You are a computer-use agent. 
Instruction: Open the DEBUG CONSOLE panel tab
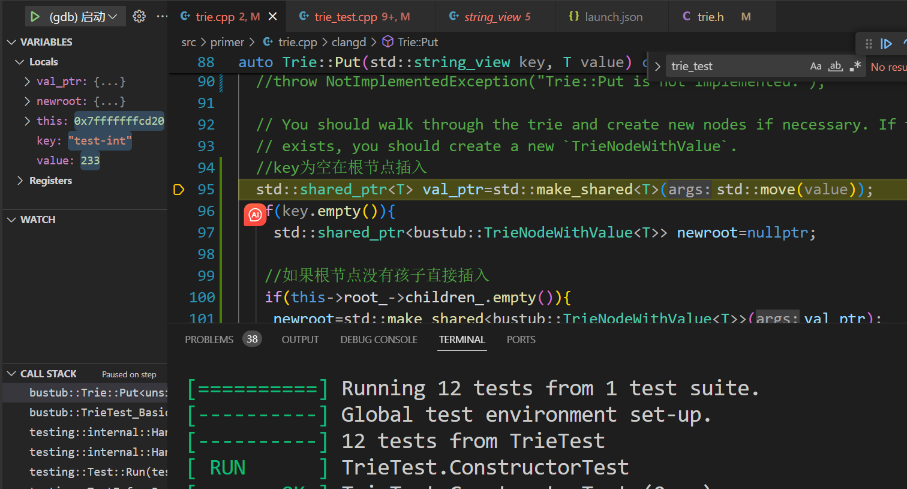[x=379, y=340]
